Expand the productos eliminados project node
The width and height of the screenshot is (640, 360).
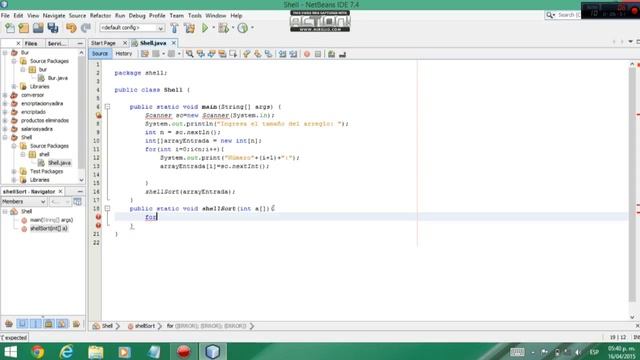5,120
